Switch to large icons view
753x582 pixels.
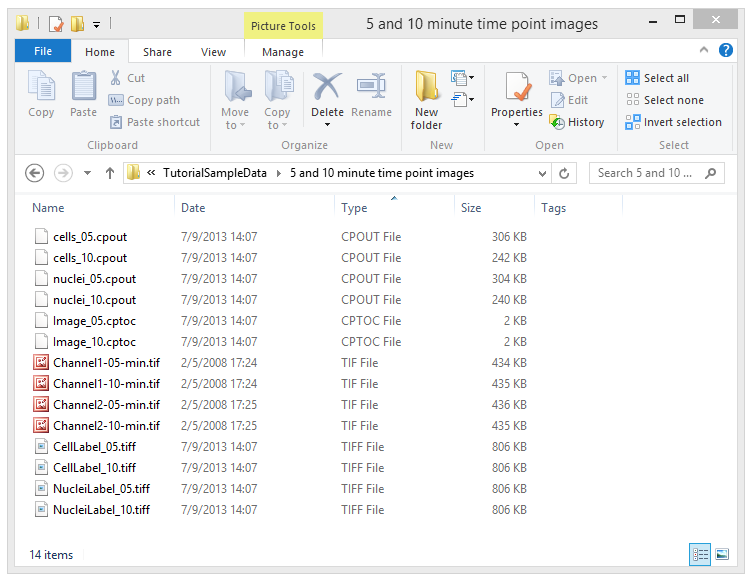point(722,554)
